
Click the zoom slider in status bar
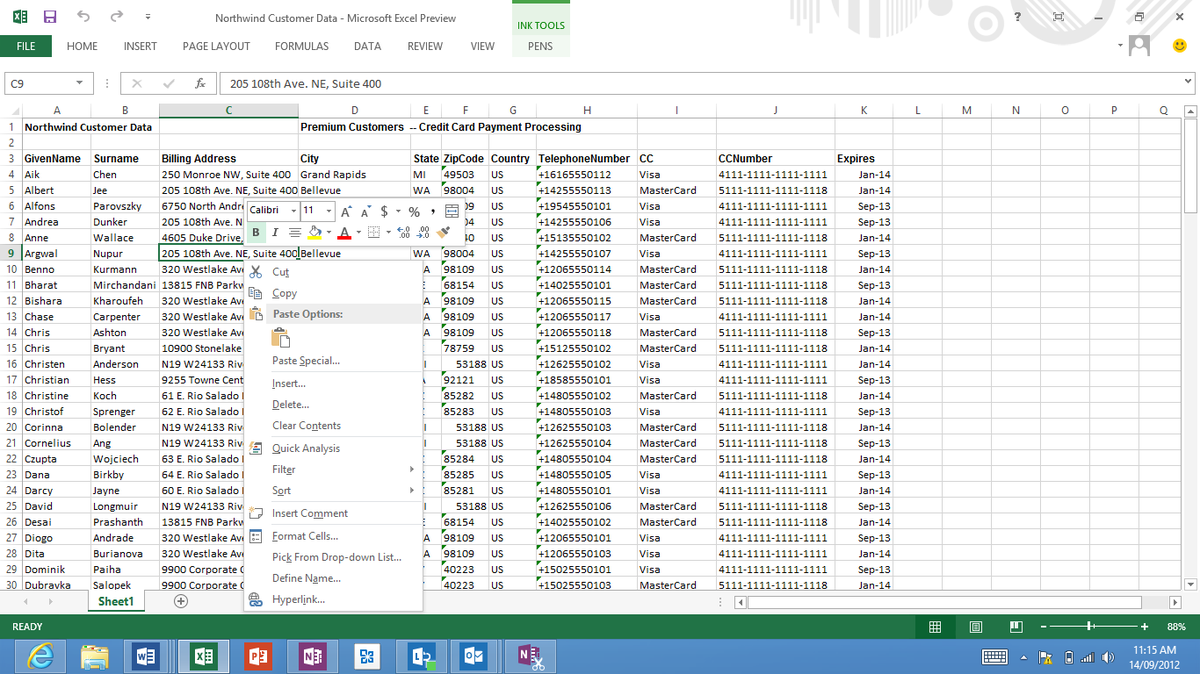point(1094,627)
